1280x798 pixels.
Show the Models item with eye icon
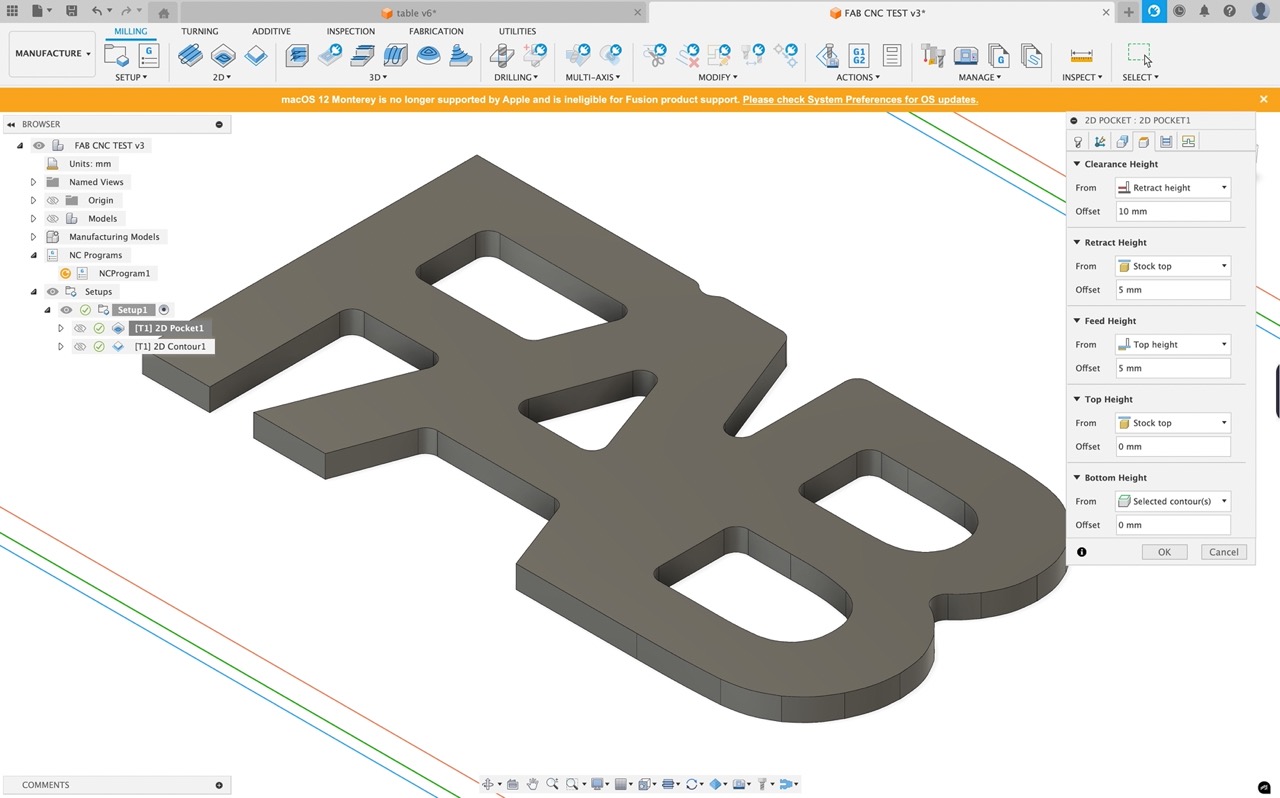(53, 218)
